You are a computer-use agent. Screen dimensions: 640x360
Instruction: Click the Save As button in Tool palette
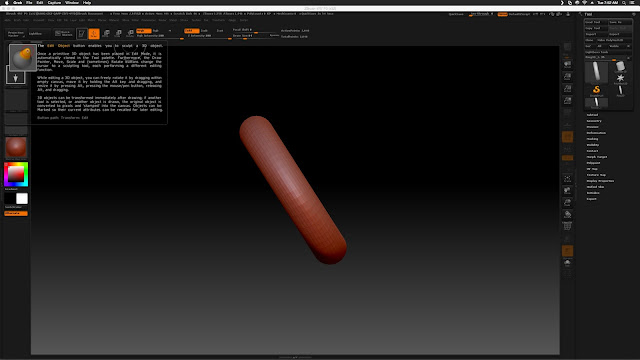[620, 22]
